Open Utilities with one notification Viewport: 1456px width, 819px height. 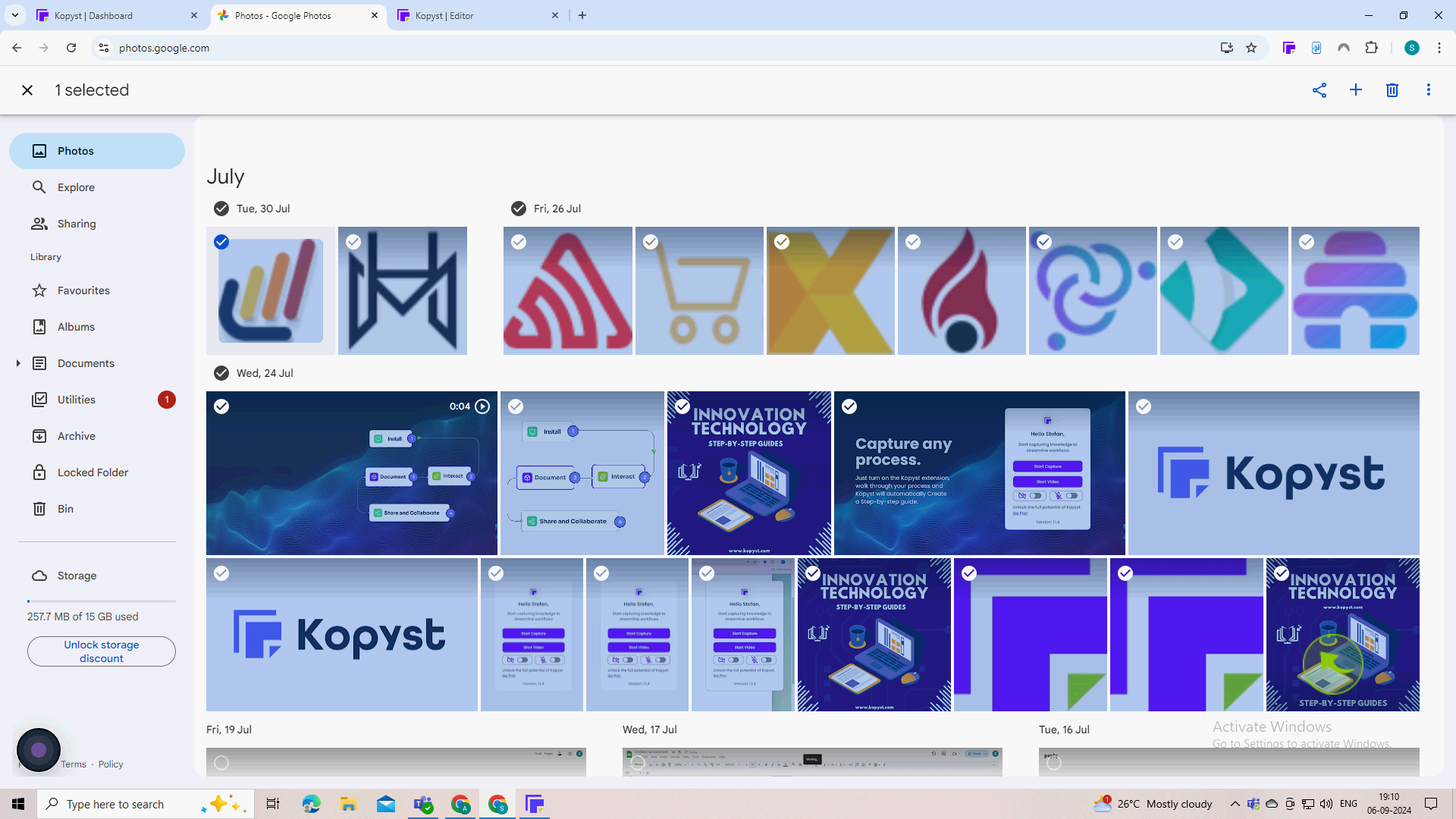click(97, 400)
